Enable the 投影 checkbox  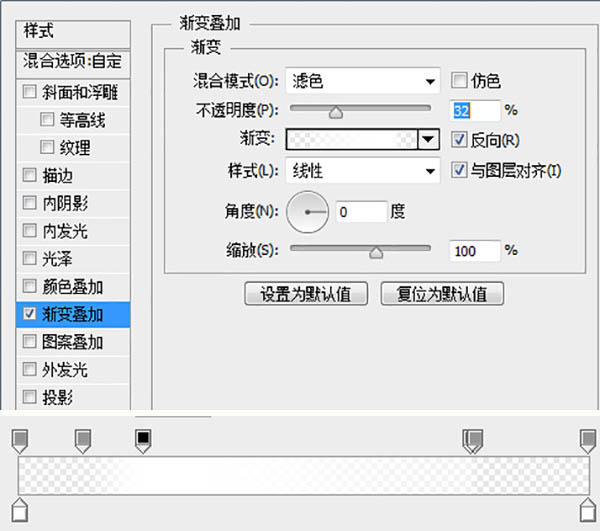[29, 397]
